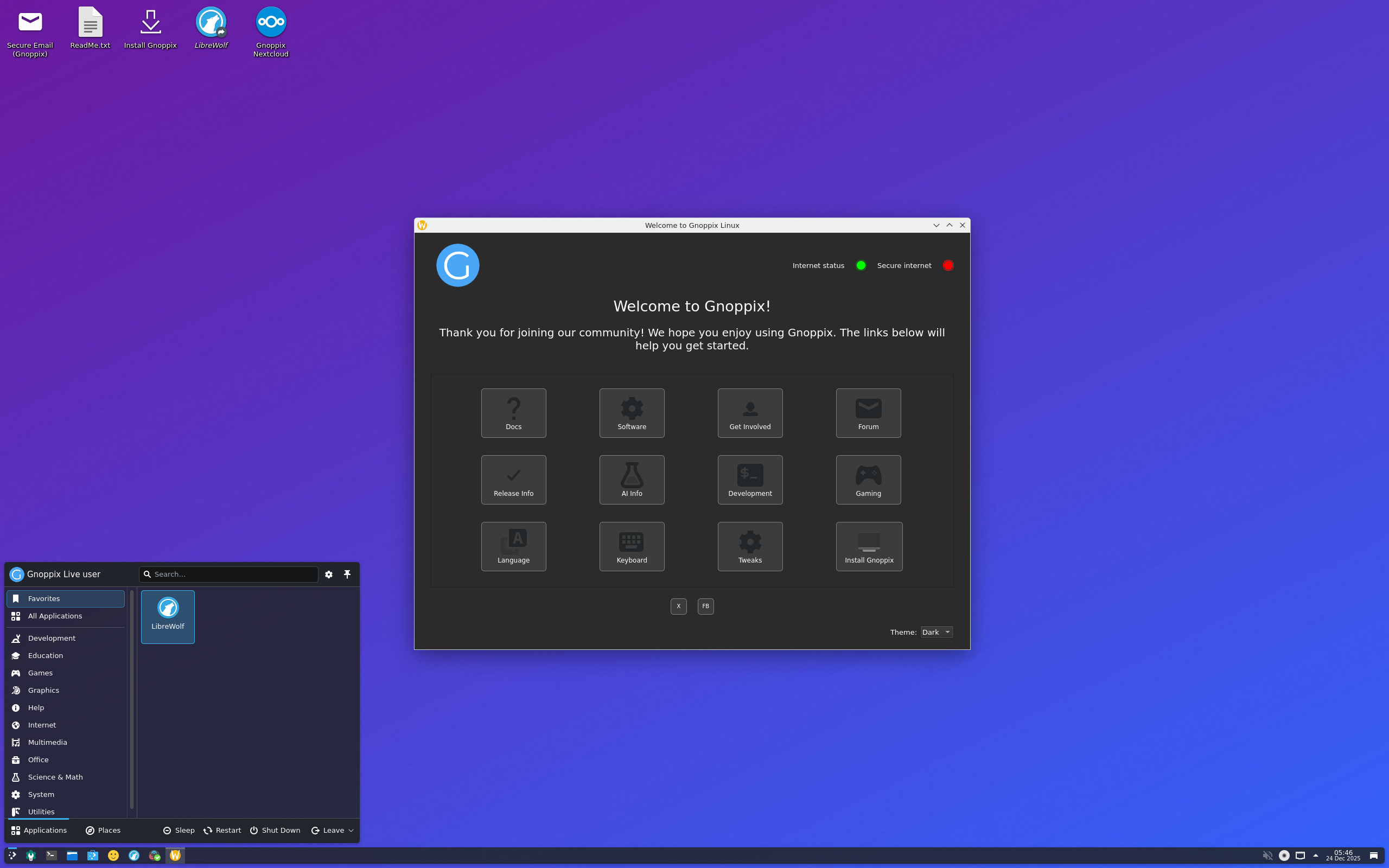The height and width of the screenshot is (868, 1389).
Task: Click the wired network tray icon
Action: click(x=1300, y=856)
